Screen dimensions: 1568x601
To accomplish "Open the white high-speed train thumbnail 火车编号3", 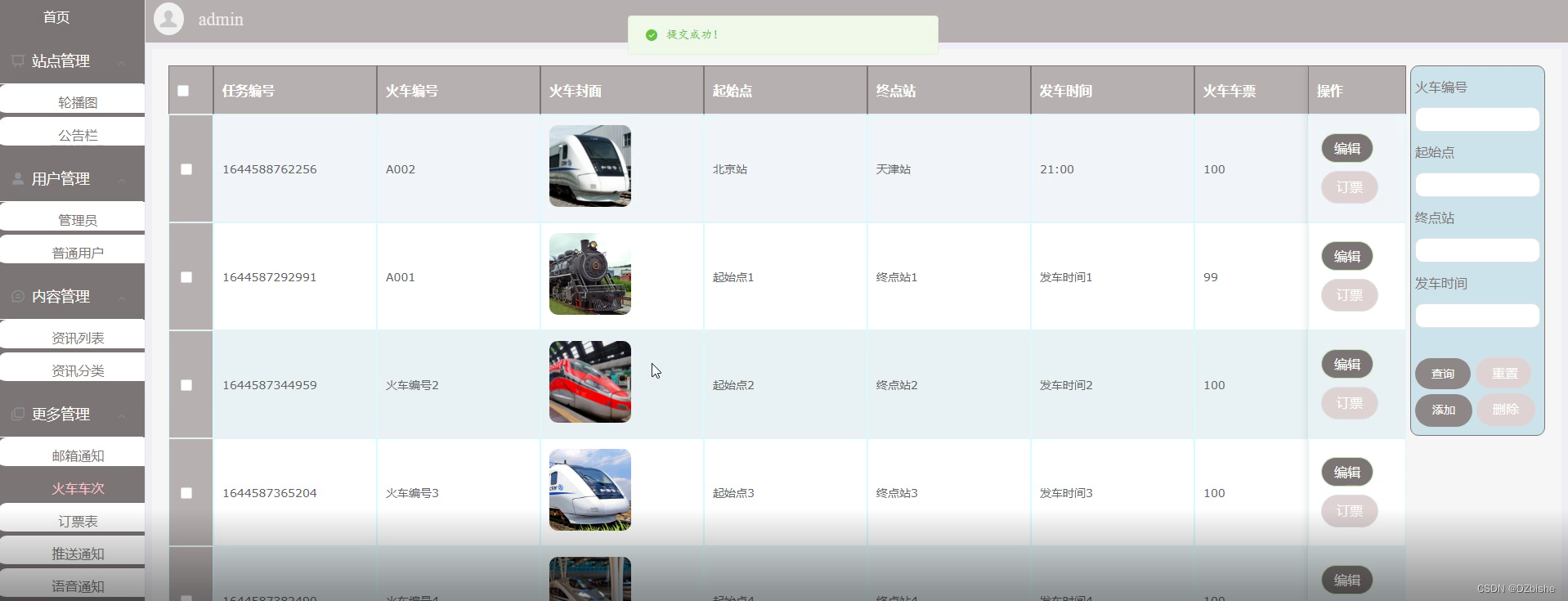I will pos(590,490).
